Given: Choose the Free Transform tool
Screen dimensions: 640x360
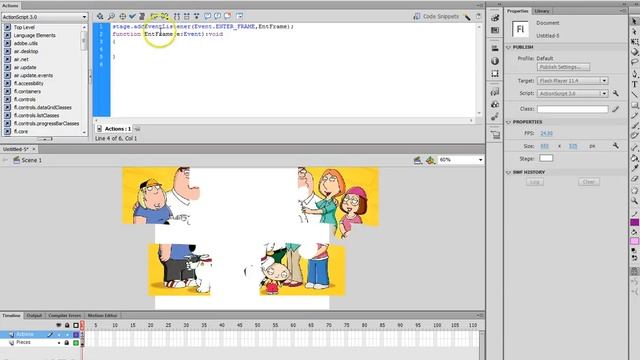Looking at the screenshot, I should (x=634, y=42).
